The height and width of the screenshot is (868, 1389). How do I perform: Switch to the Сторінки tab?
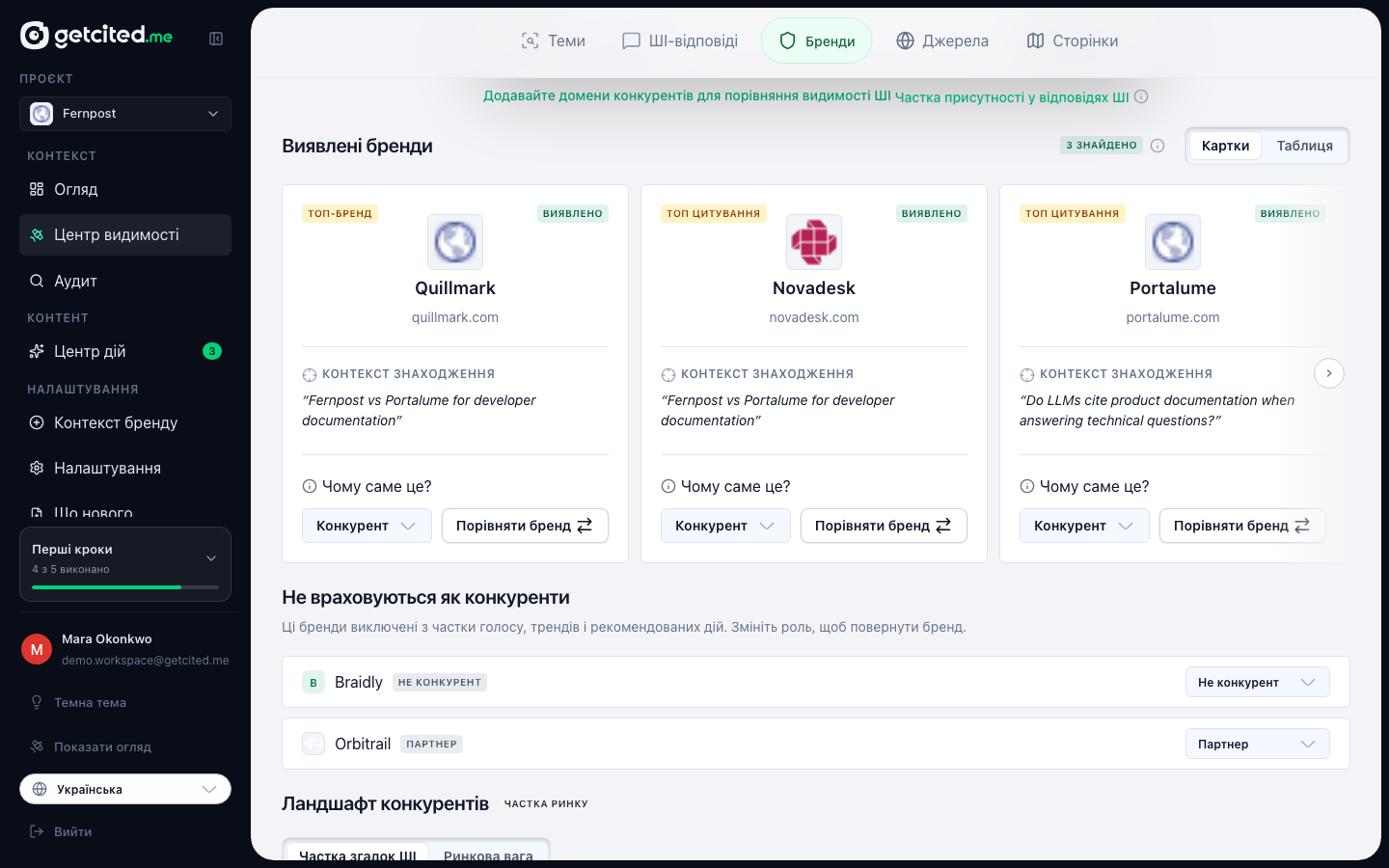[1073, 41]
